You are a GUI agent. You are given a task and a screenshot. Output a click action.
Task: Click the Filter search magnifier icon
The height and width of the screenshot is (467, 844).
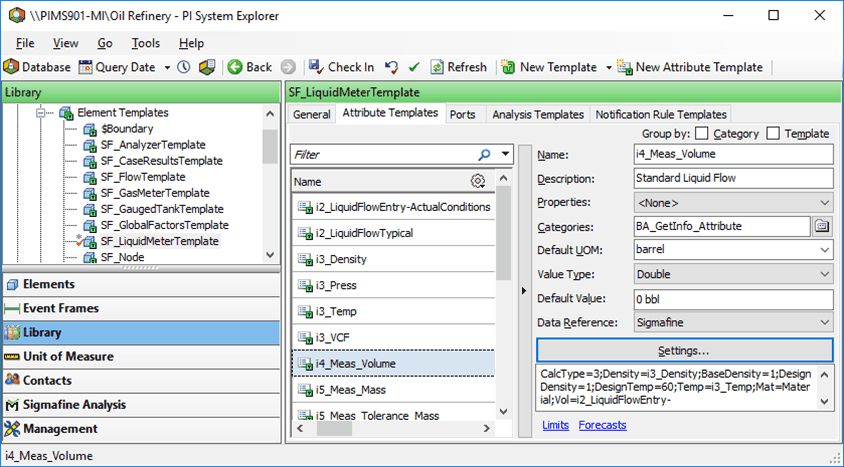[x=484, y=155]
